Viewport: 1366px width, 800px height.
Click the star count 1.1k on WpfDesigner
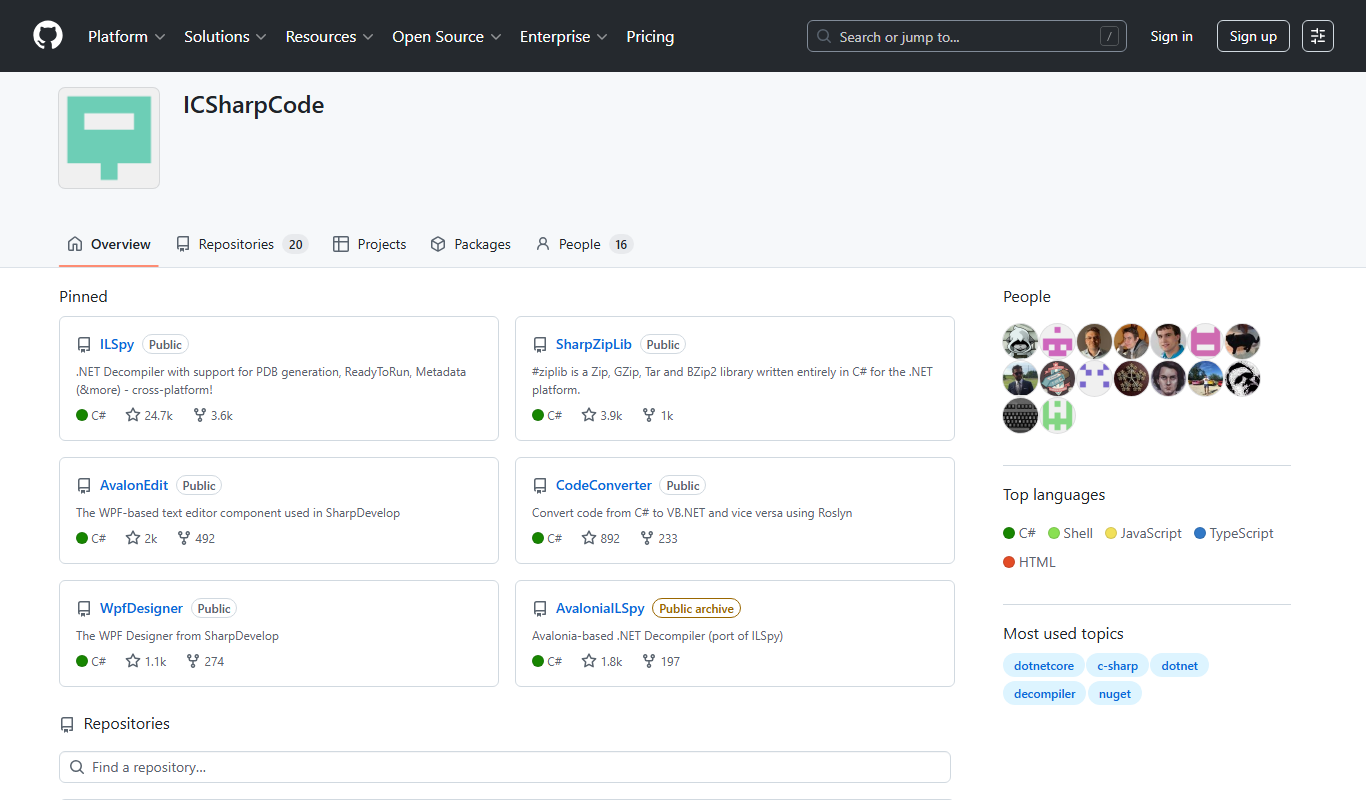click(146, 661)
